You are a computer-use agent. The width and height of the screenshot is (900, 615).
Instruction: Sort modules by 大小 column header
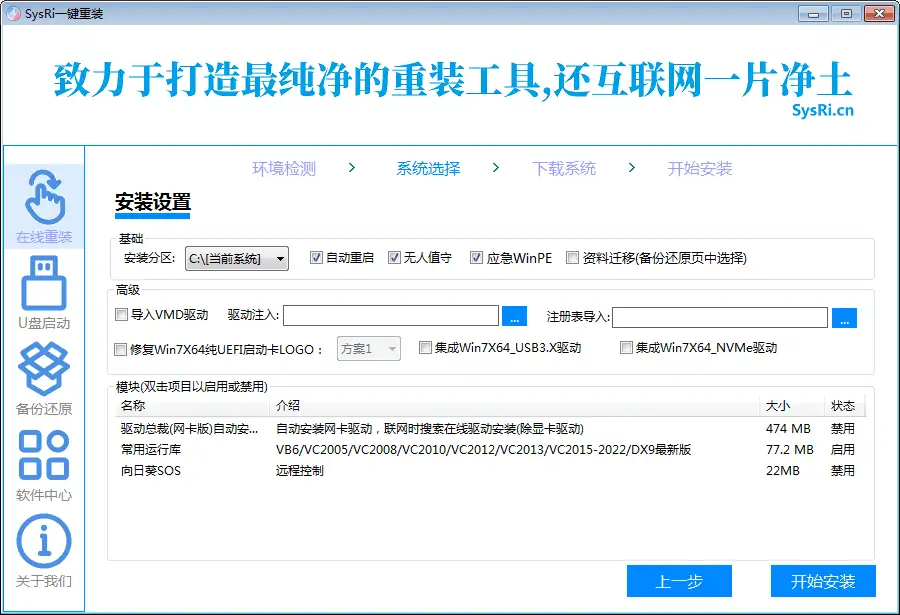[792, 406]
